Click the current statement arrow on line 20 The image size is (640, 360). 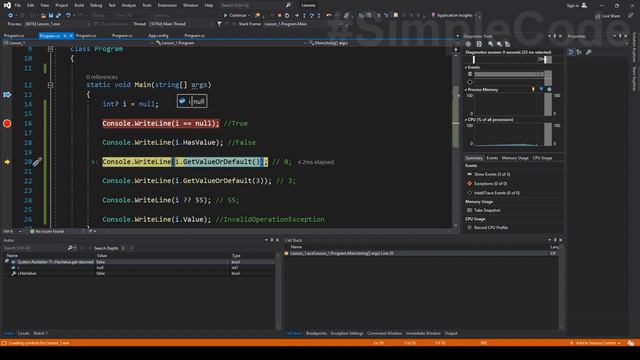click(7, 162)
